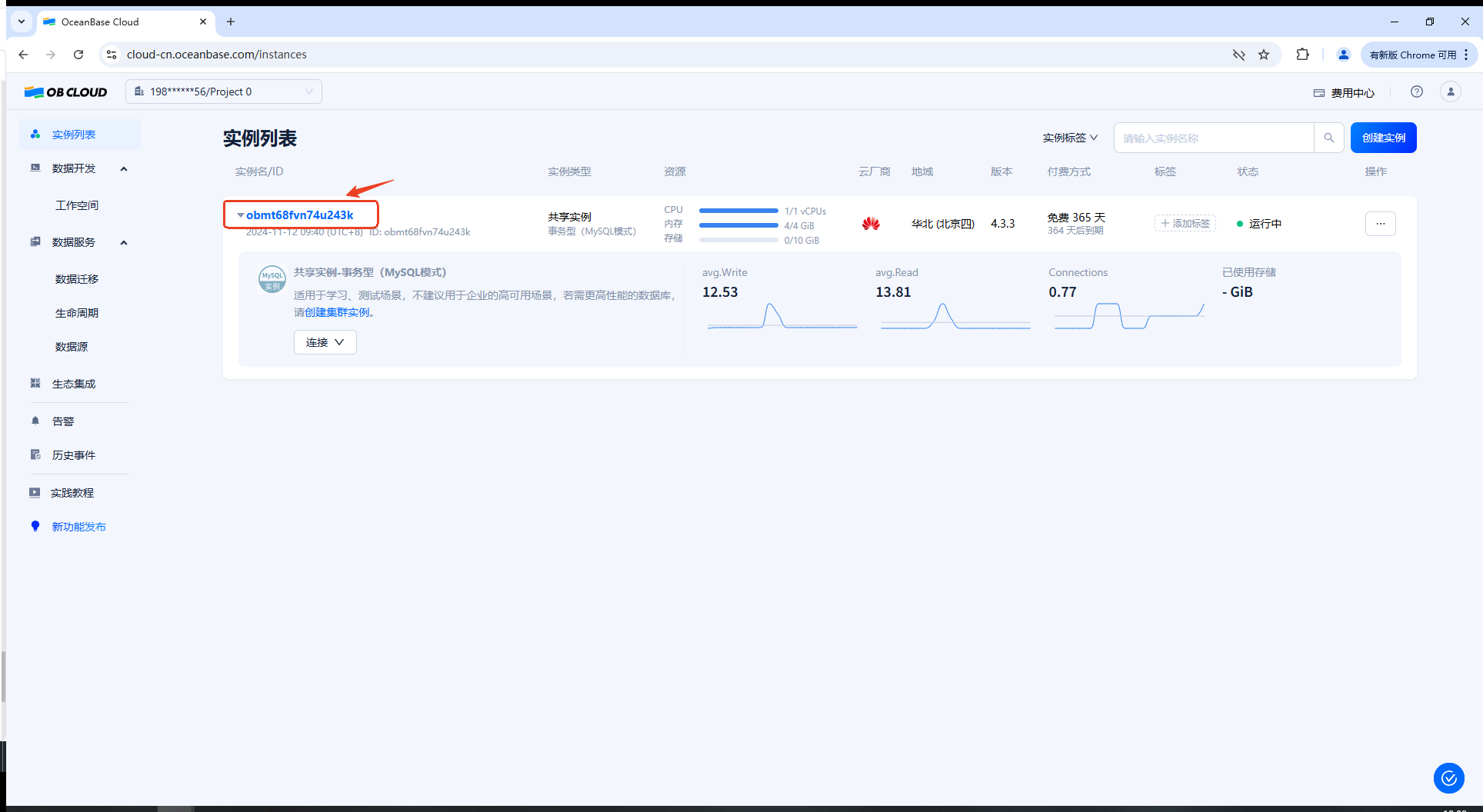Expand the 连接 dropdown button
The image size is (1483, 812).
point(325,342)
